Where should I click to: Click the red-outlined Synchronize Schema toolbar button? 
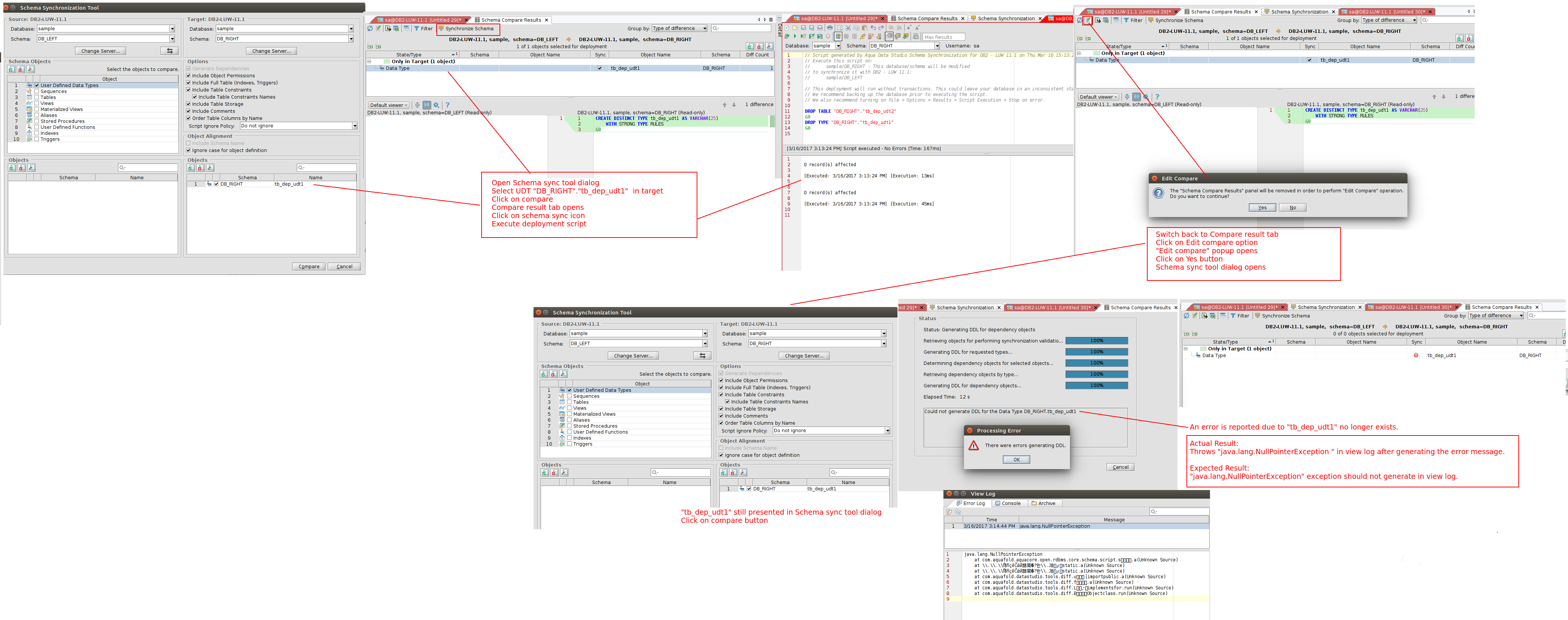click(467, 29)
